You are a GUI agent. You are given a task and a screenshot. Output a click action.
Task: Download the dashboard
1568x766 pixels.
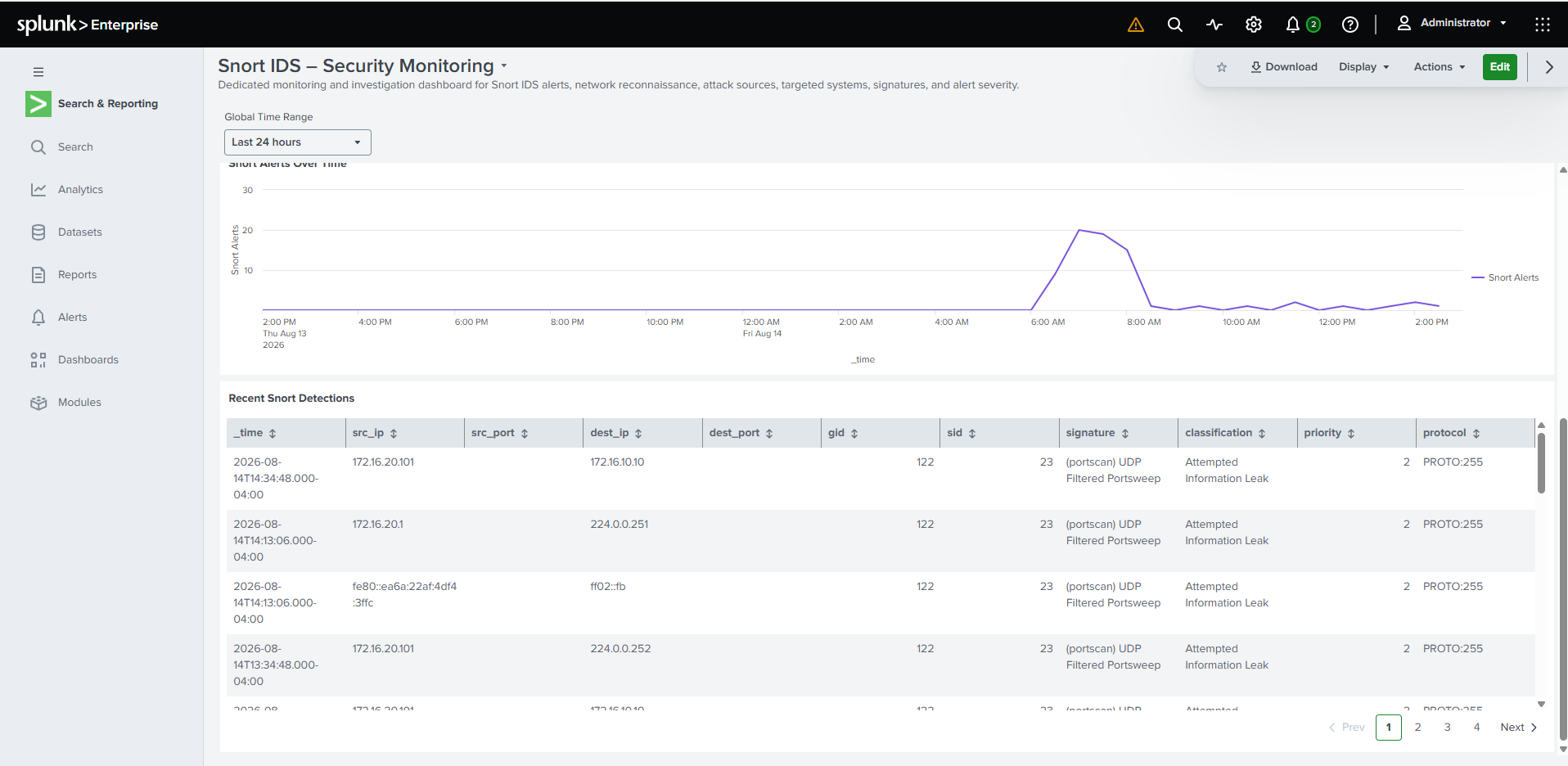coord(1283,67)
